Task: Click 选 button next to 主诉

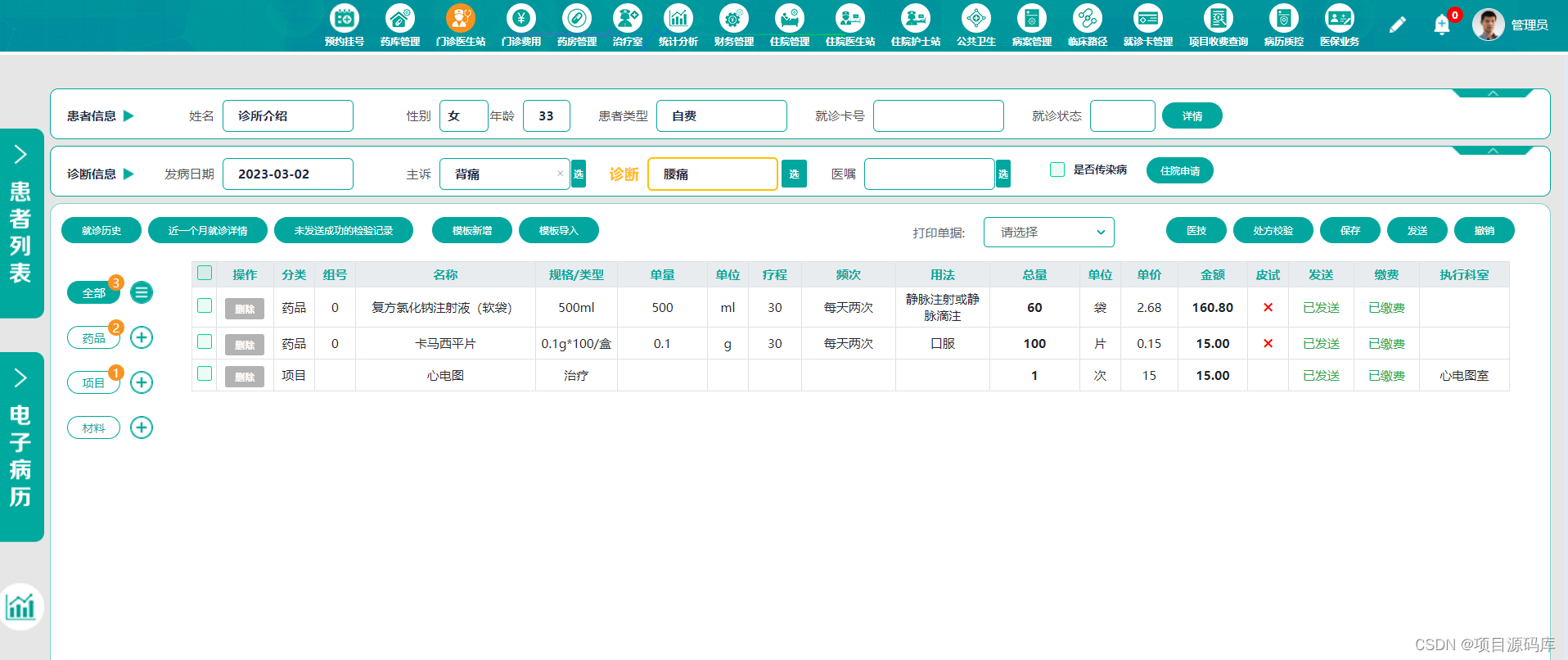Action: 579,174
